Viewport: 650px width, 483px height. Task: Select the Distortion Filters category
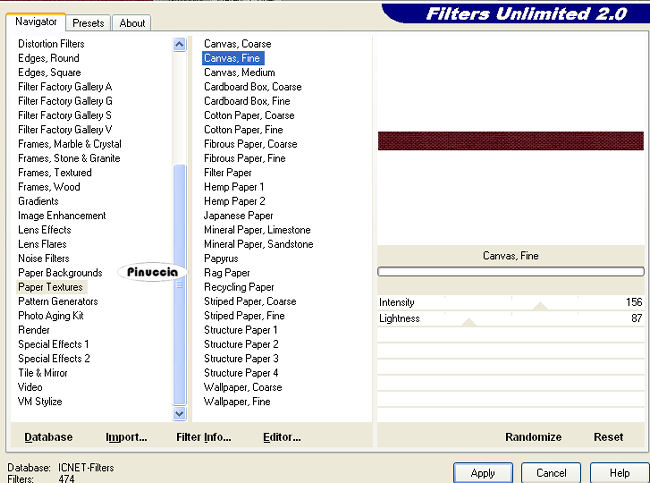point(51,44)
